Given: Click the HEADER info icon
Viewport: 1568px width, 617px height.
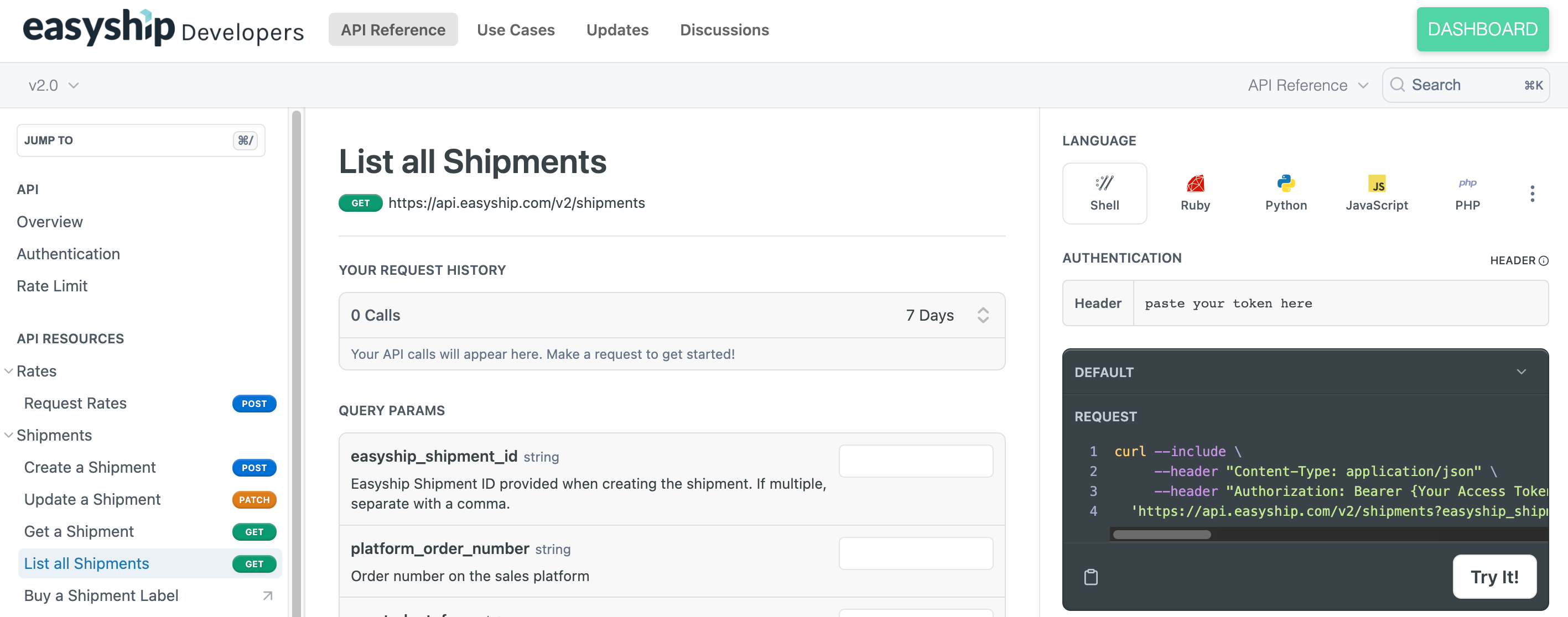Looking at the screenshot, I should pyautogui.click(x=1544, y=260).
